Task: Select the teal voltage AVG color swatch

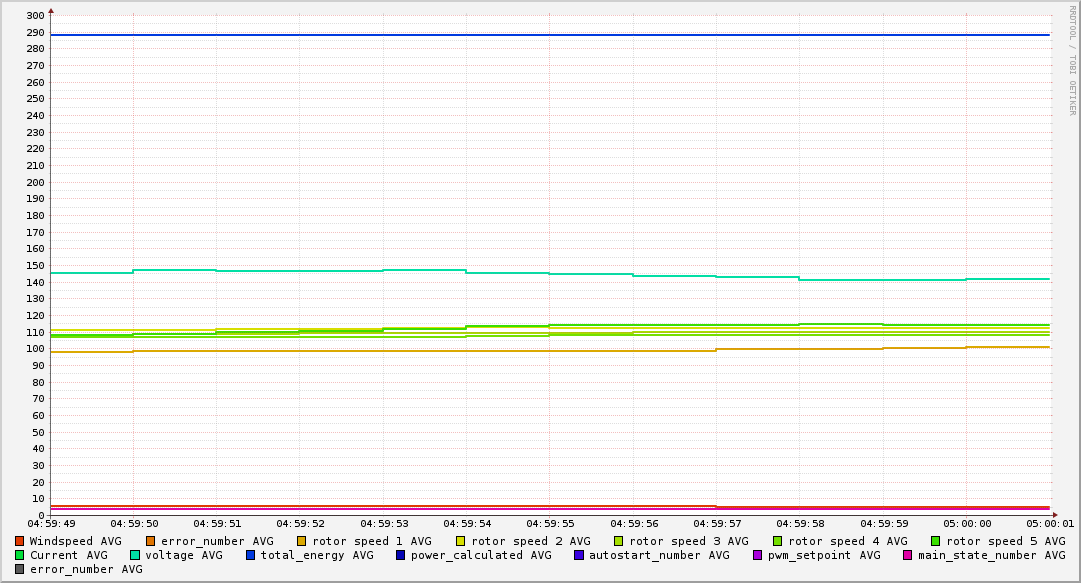Action: [x=135, y=555]
